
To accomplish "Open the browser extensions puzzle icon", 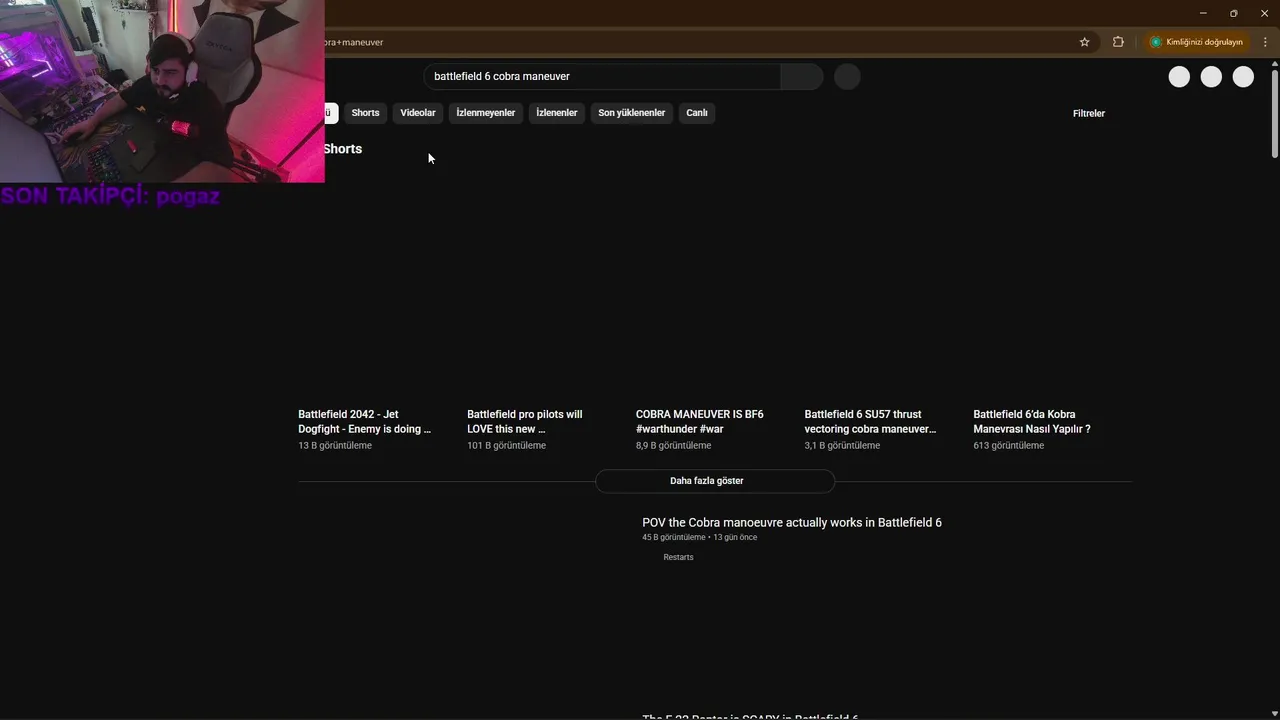I will pyautogui.click(x=1118, y=42).
